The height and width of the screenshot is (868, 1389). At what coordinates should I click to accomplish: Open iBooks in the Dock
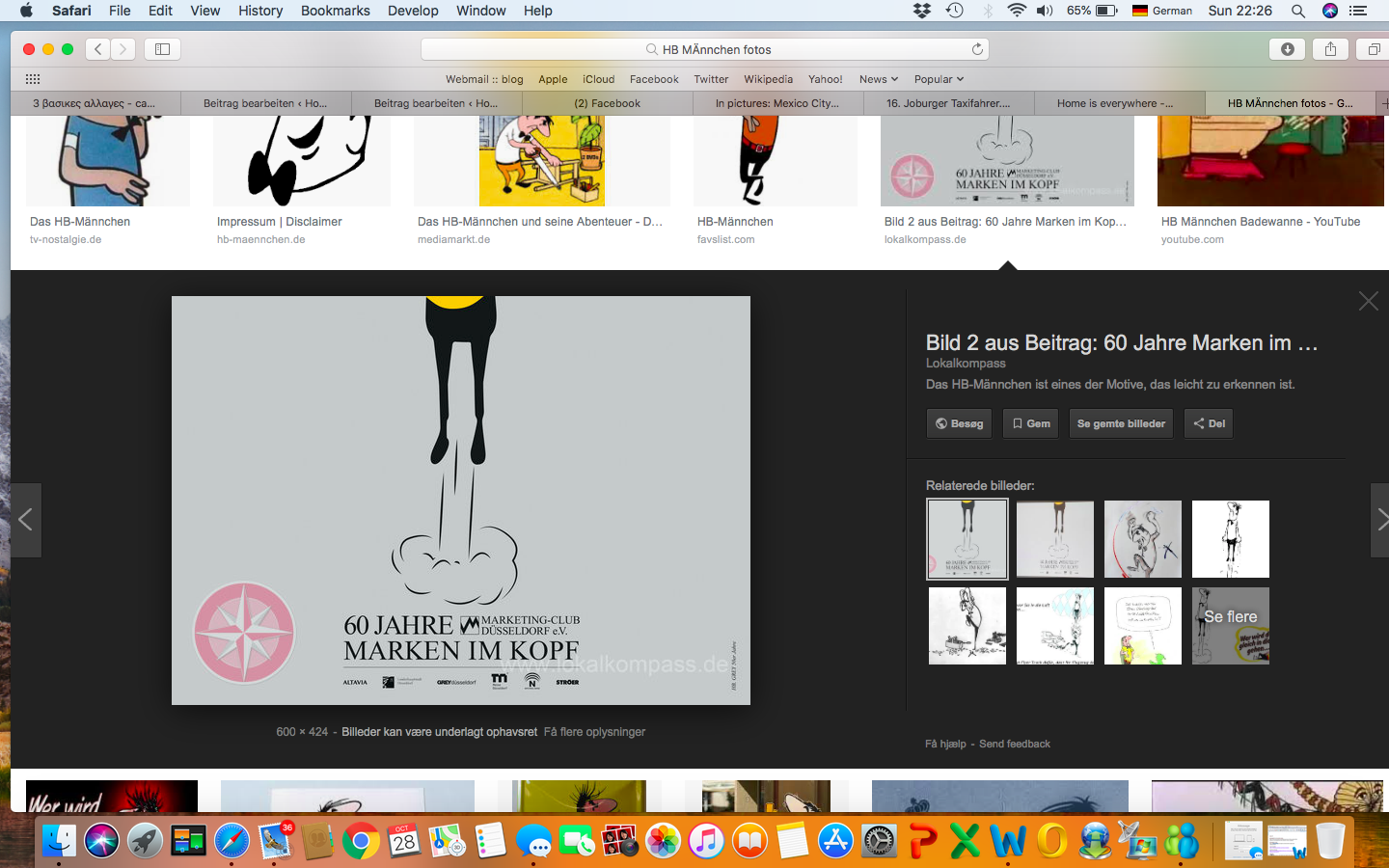[x=749, y=841]
